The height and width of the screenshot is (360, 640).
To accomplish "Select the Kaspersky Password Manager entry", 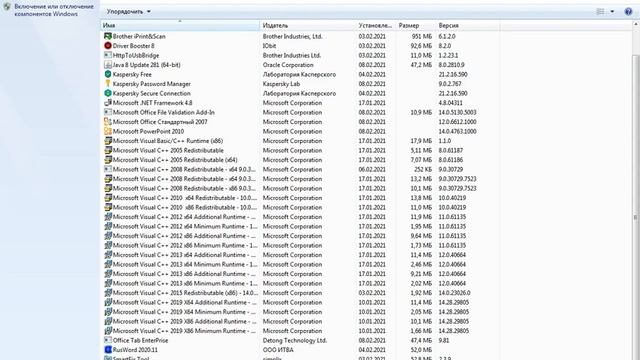I will [152, 84].
